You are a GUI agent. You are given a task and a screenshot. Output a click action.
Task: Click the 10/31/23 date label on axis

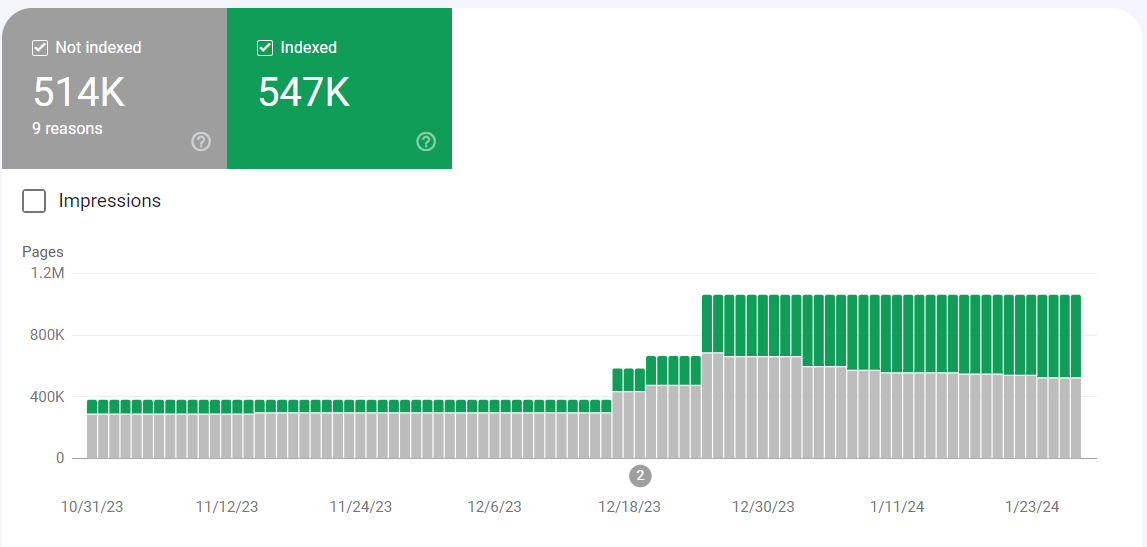92,507
